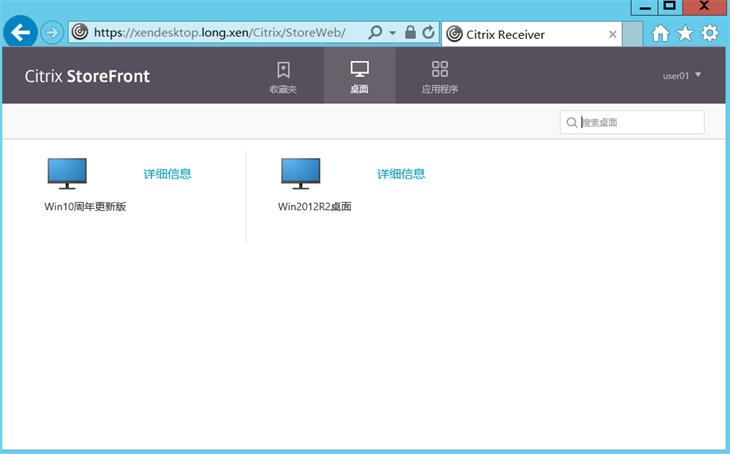Close the Citrix Receiver tab
730x454 pixels.
pyautogui.click(x=613, y=34)
